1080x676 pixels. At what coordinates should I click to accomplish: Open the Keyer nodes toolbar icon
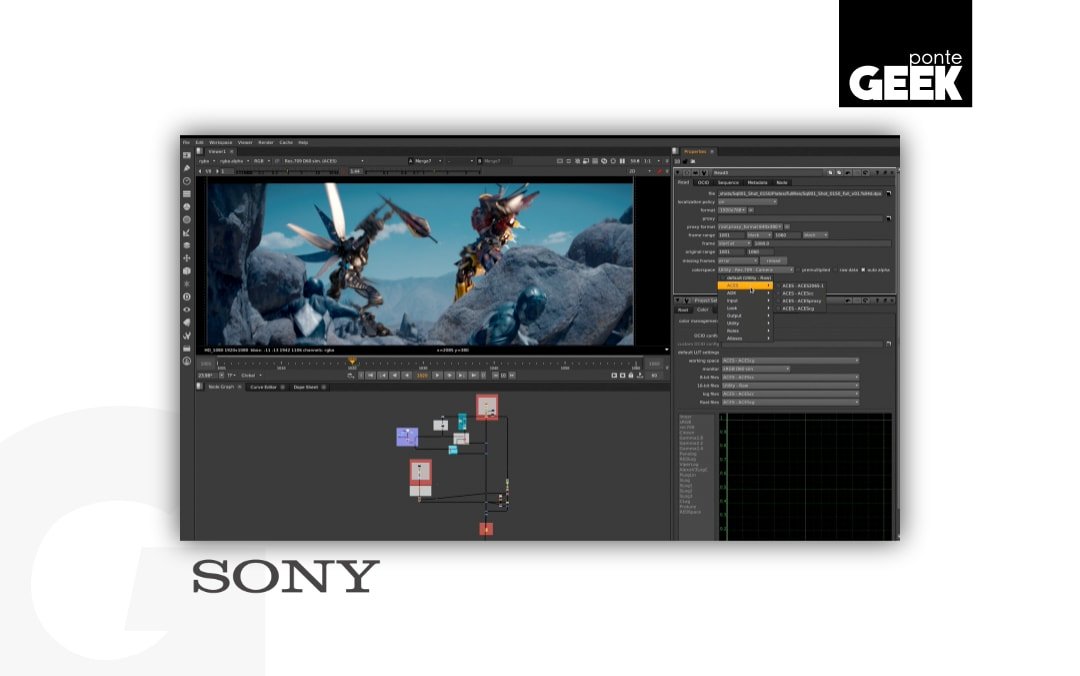point(187,233)
